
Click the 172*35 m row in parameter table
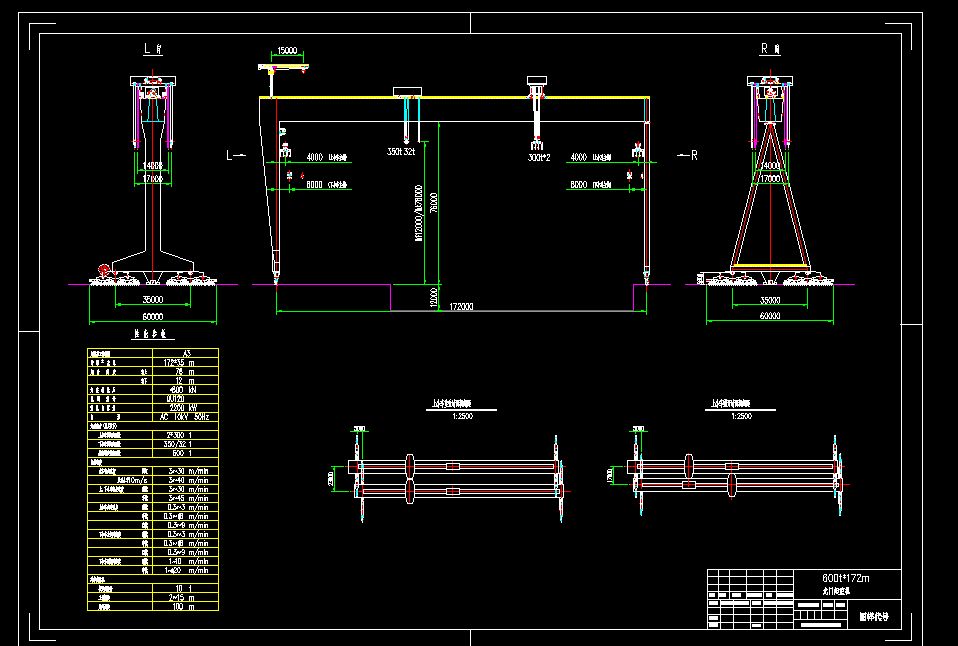(153, 362)
